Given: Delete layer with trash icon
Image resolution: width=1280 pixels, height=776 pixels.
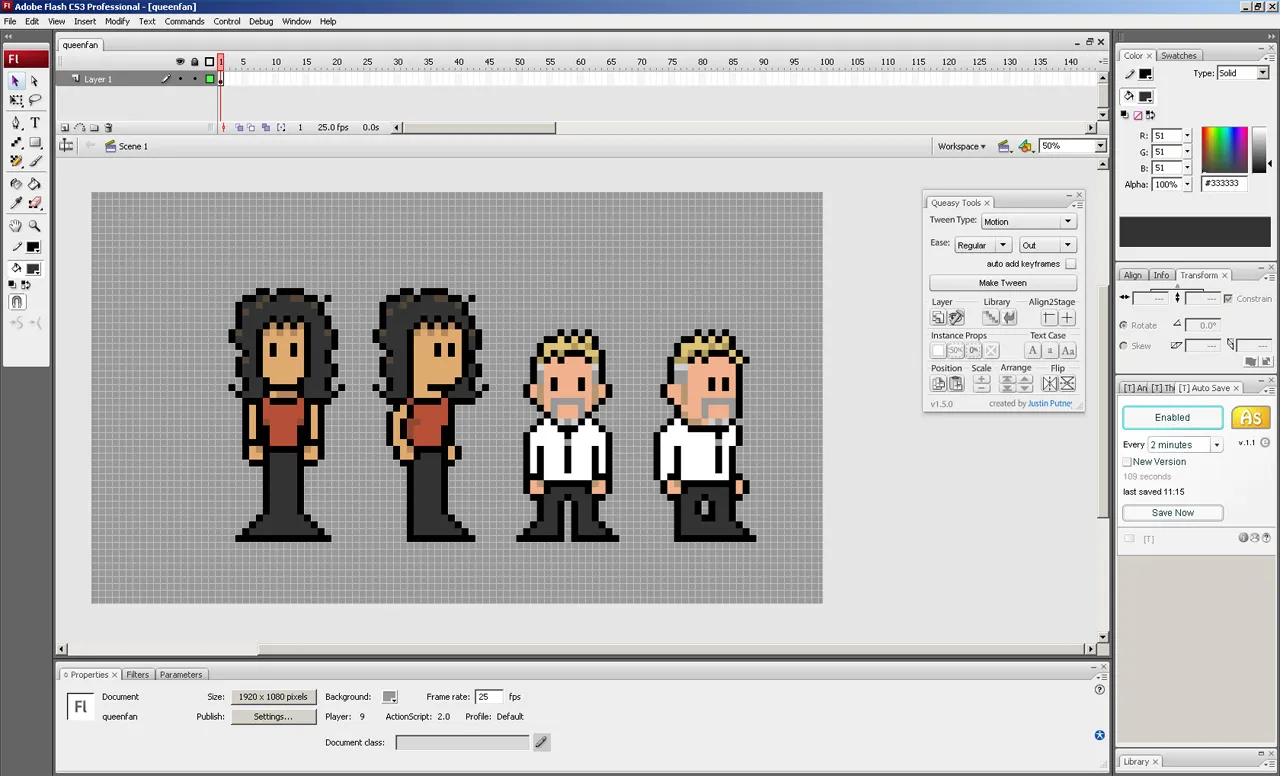Looking at the screenshot, I should point(109,128).
